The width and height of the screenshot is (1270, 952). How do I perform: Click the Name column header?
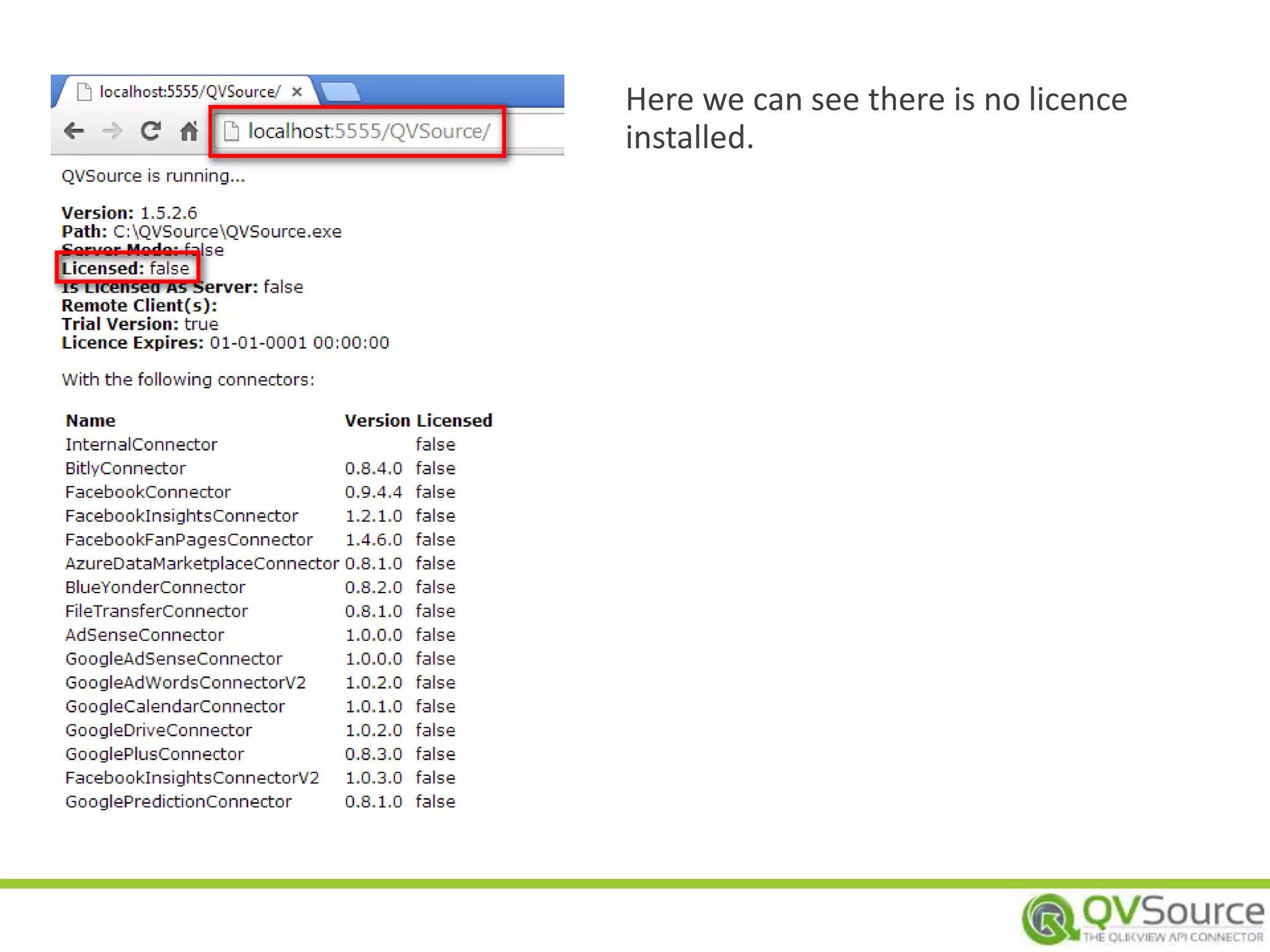[91, 421]
